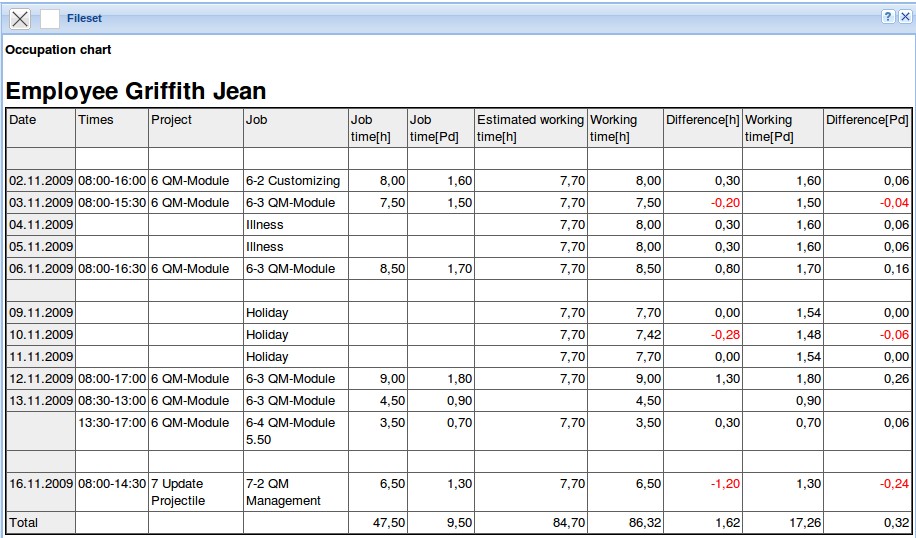Click the Times column header

(x=96, y=120)
